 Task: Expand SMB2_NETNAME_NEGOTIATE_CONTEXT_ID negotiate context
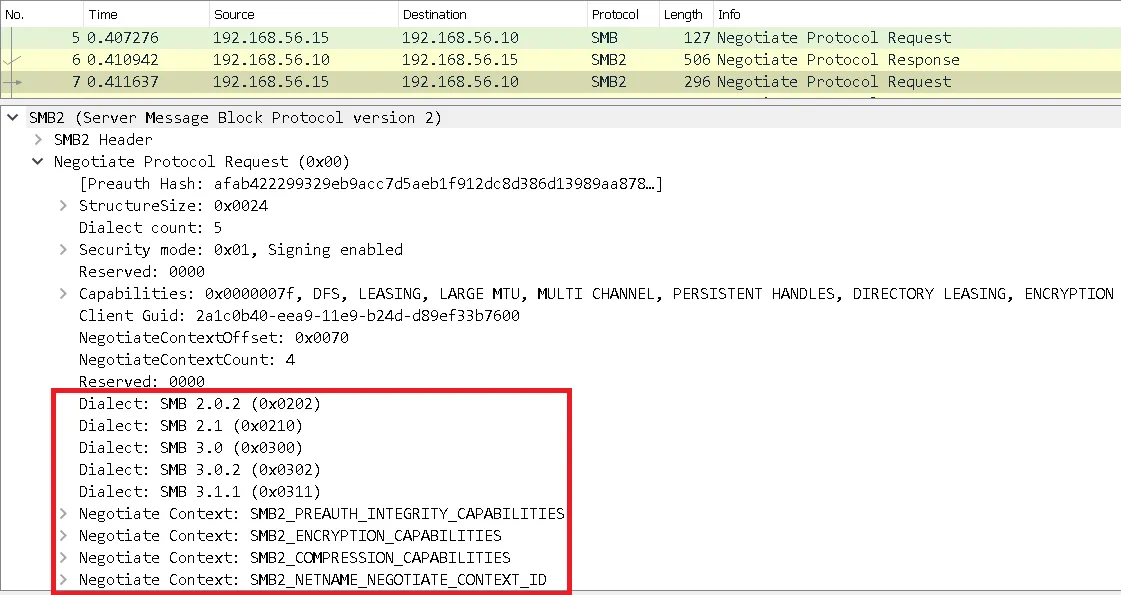(x=62, y=579)
